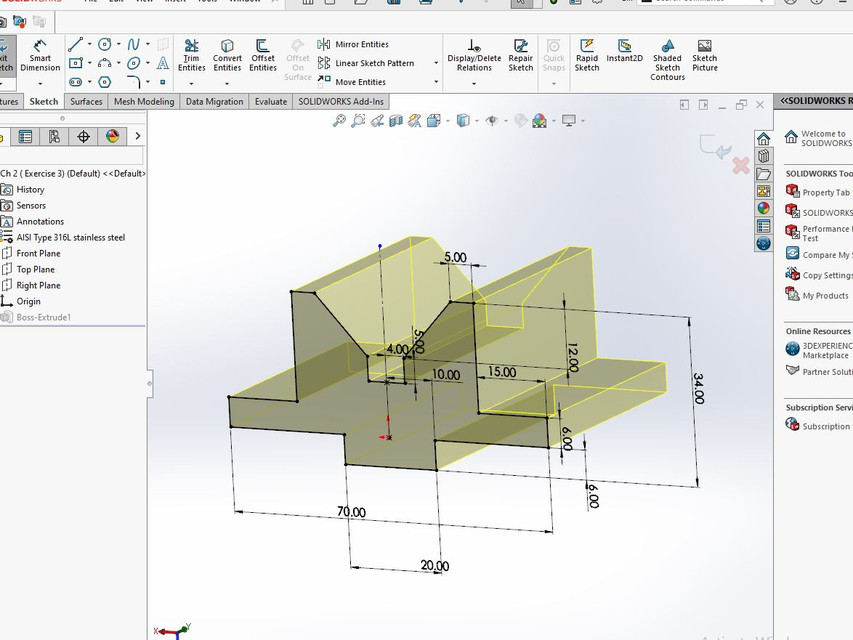Select the Sketch Fillet tool

(133, 82)
